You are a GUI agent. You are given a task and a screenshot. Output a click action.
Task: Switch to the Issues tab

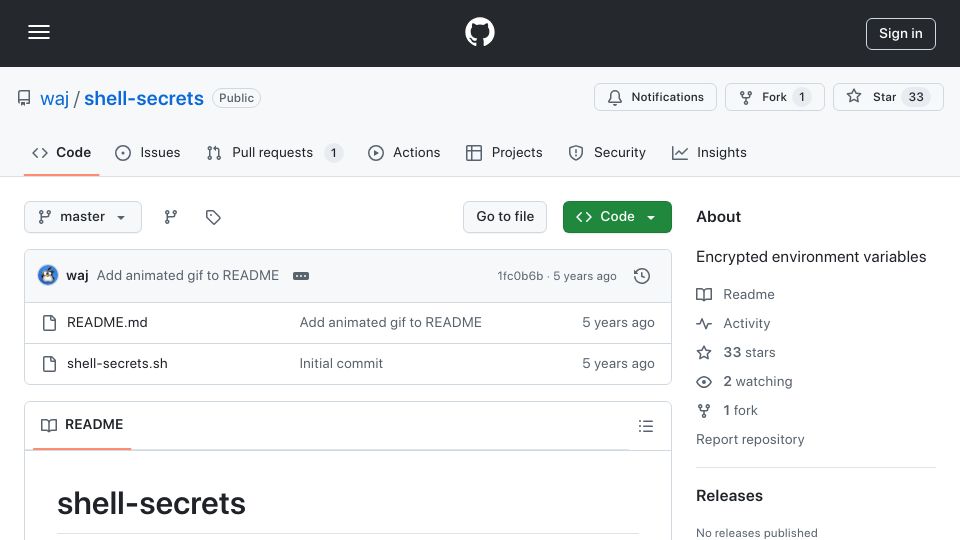pos(148,152)
